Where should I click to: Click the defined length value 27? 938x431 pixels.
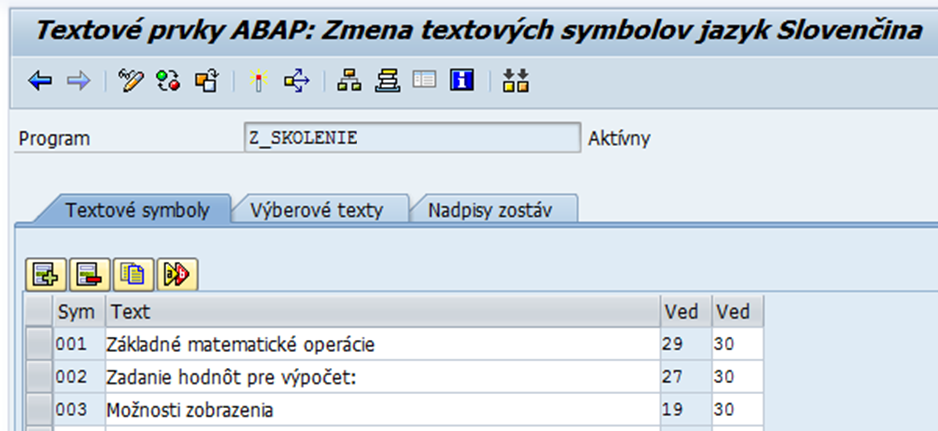pyautogui.click(x=686, y=377)
